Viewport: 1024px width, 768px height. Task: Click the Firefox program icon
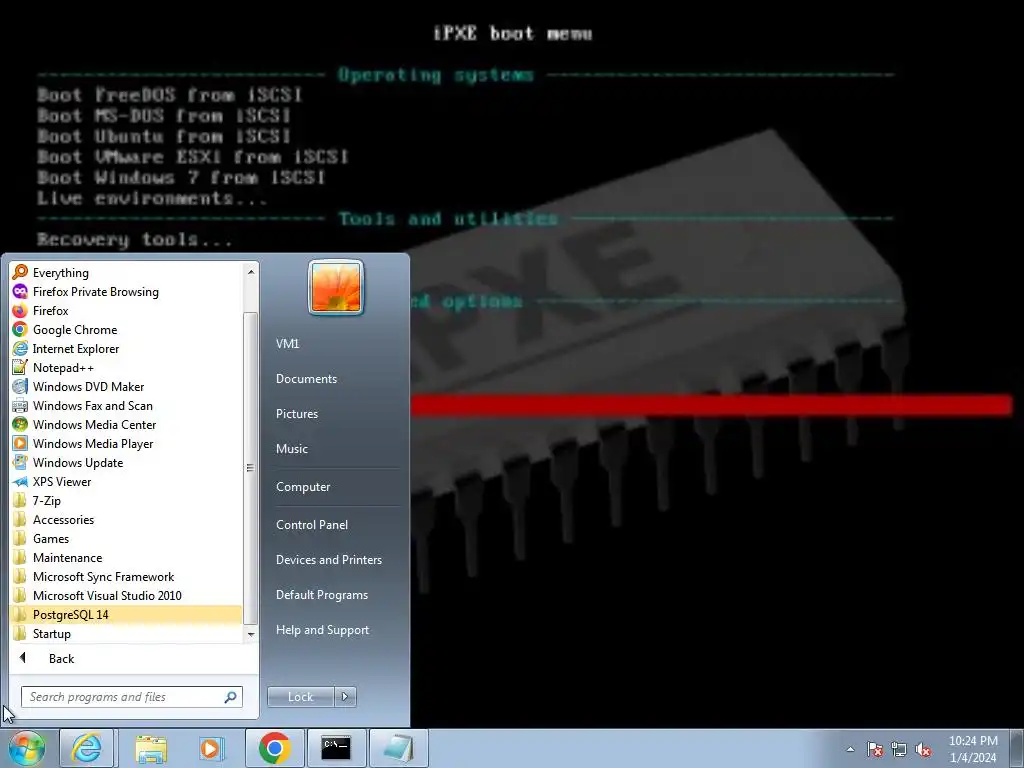(20, 310)
